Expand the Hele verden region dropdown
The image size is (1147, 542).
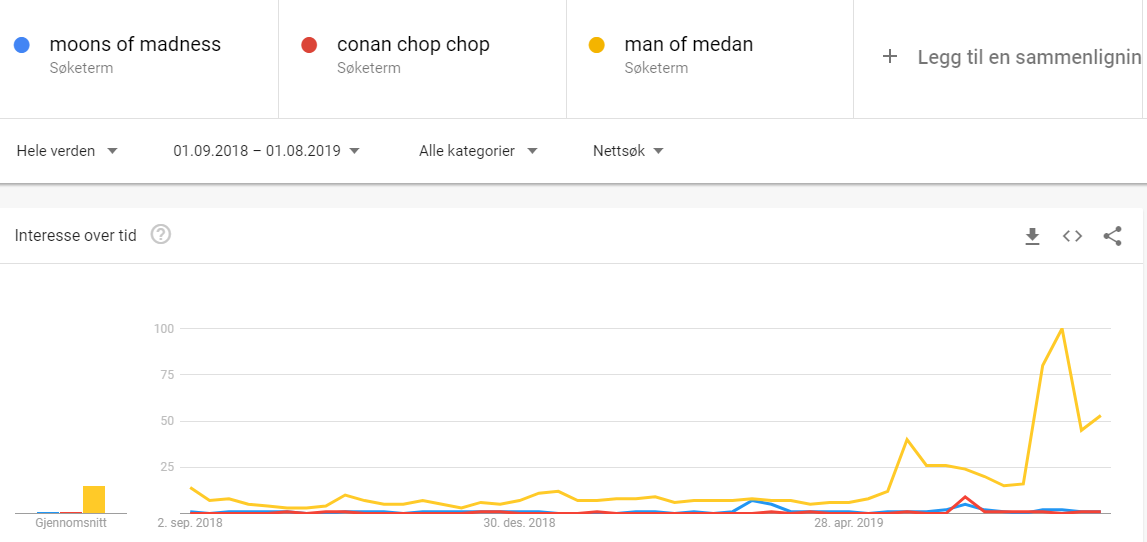coord(67,151)
